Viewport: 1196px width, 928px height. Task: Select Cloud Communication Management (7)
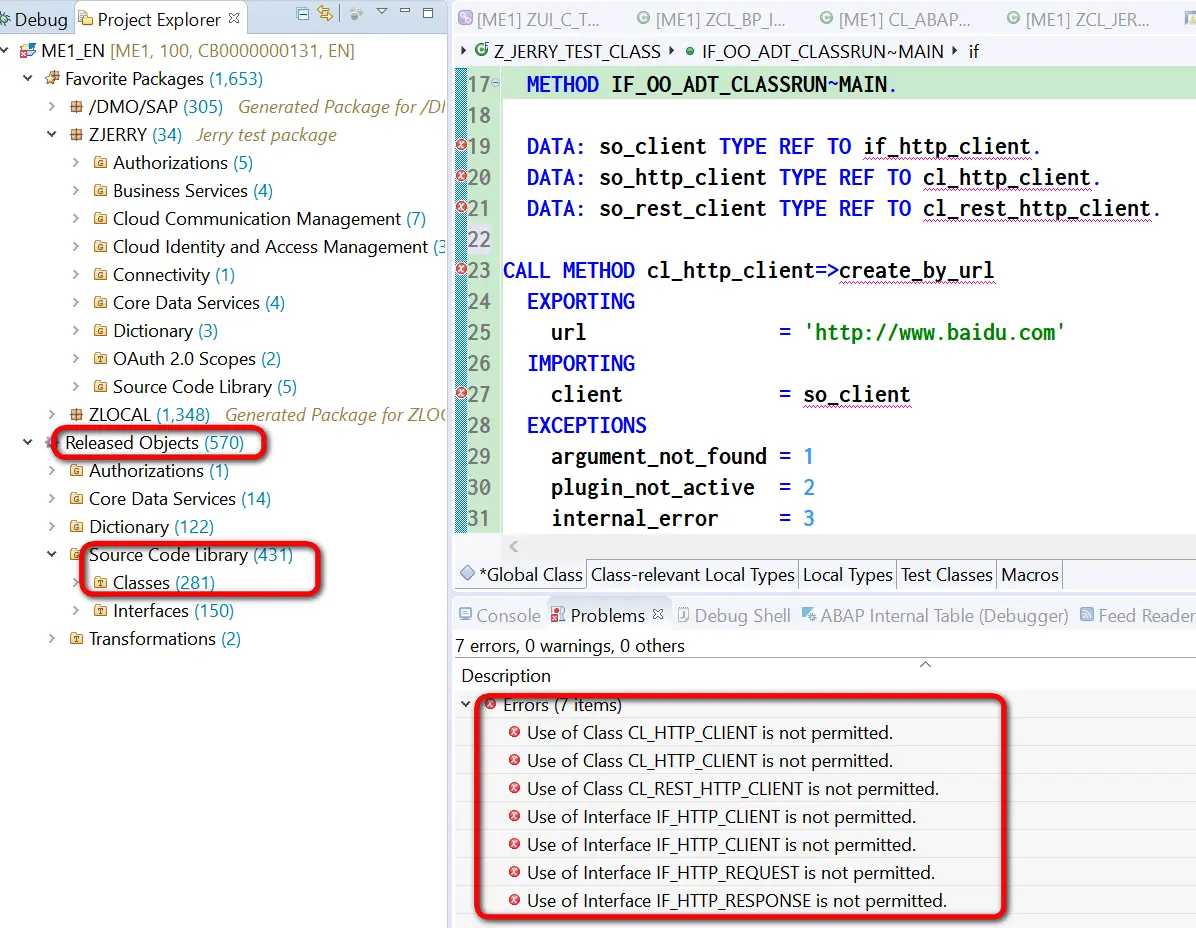(269, 219)
